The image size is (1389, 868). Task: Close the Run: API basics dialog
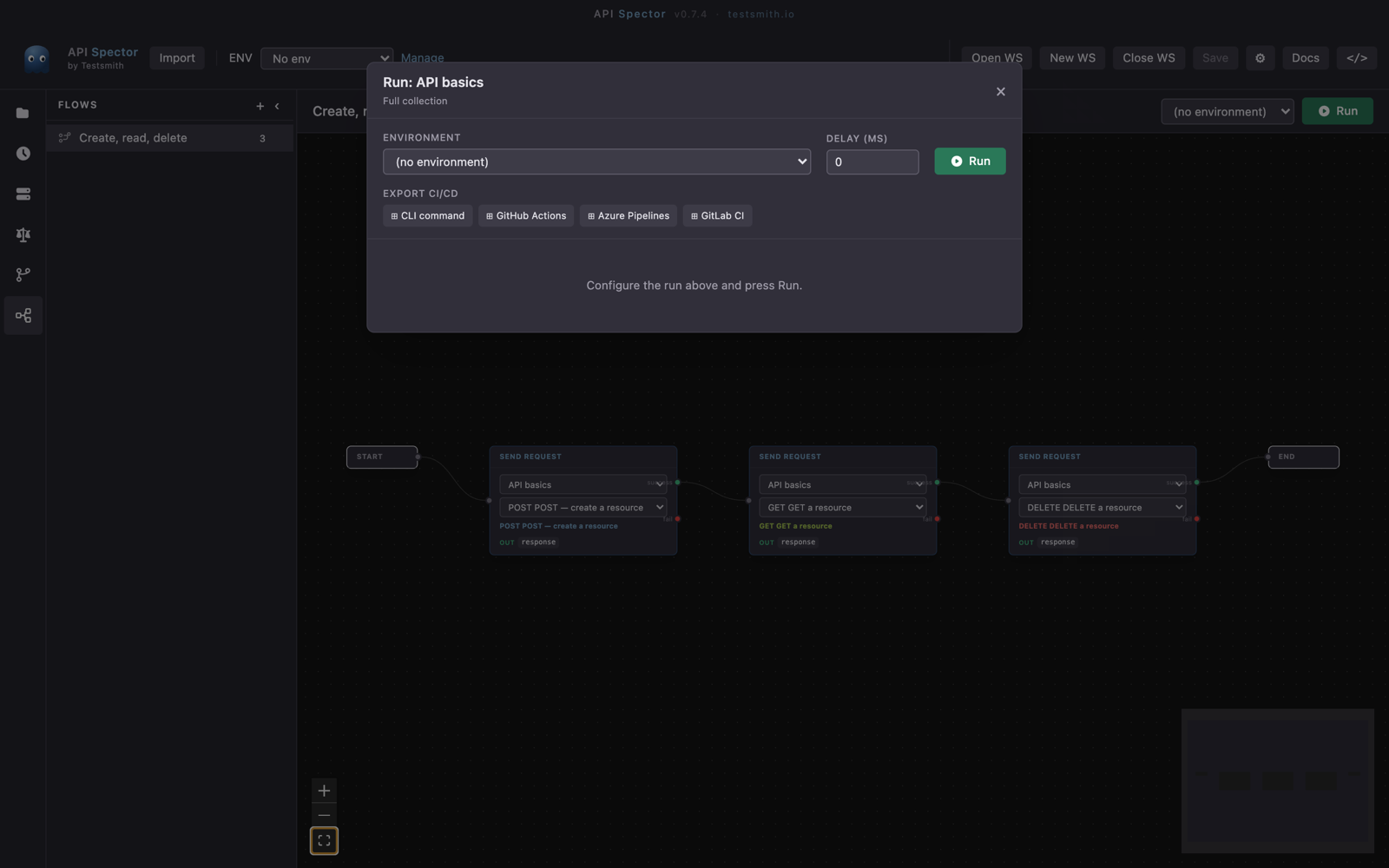pyautogui.click(x=1000, y=91)
